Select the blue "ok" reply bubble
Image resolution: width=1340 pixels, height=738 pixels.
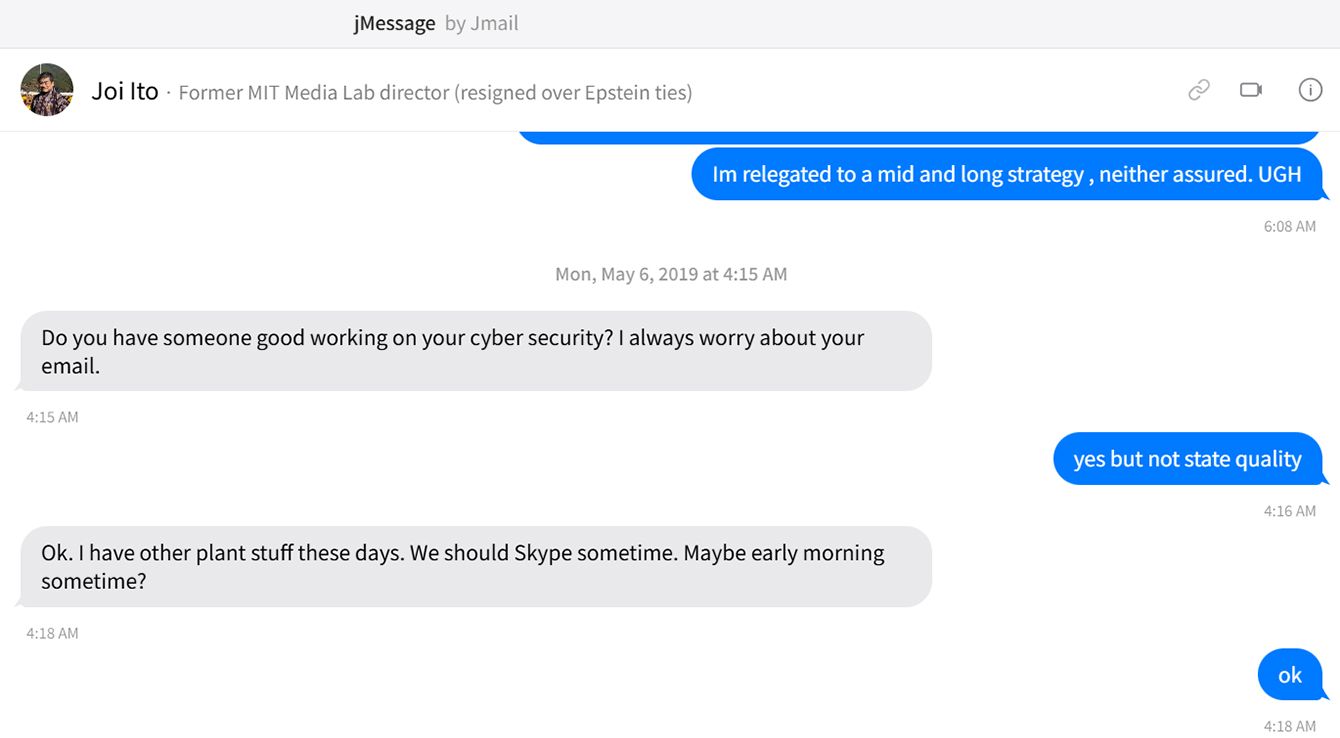(1289, 675)
